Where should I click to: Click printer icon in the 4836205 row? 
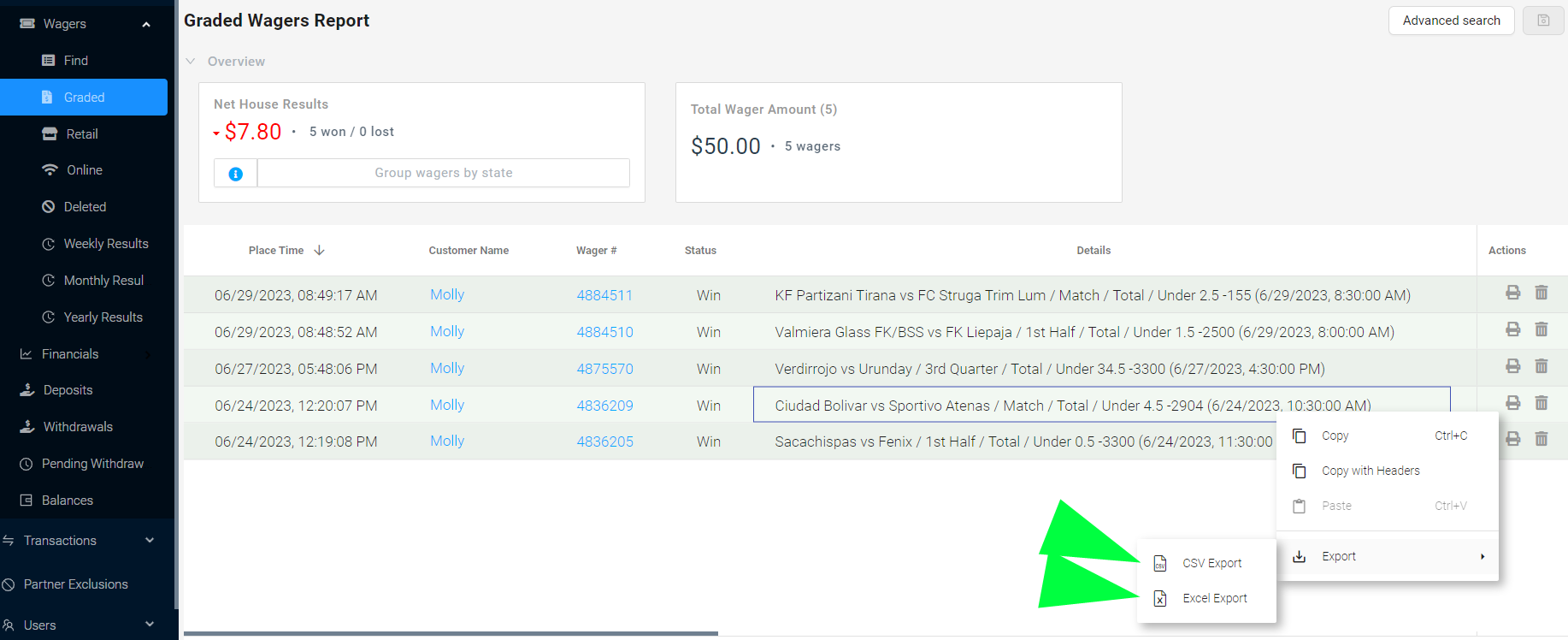point(1513,439)
